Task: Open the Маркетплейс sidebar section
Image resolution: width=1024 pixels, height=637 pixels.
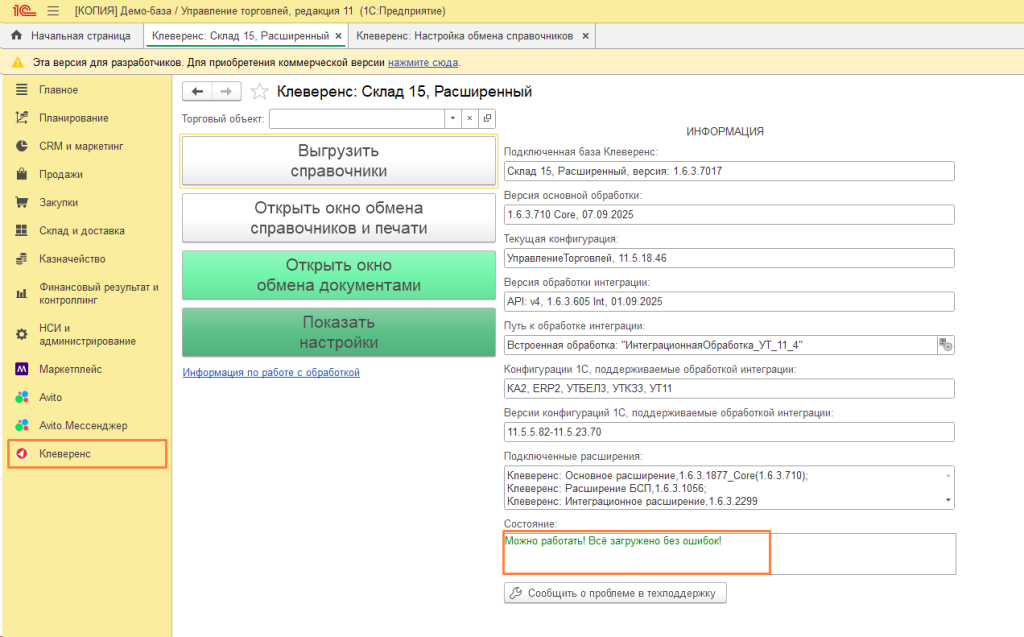Action: [x=70, y=369]
